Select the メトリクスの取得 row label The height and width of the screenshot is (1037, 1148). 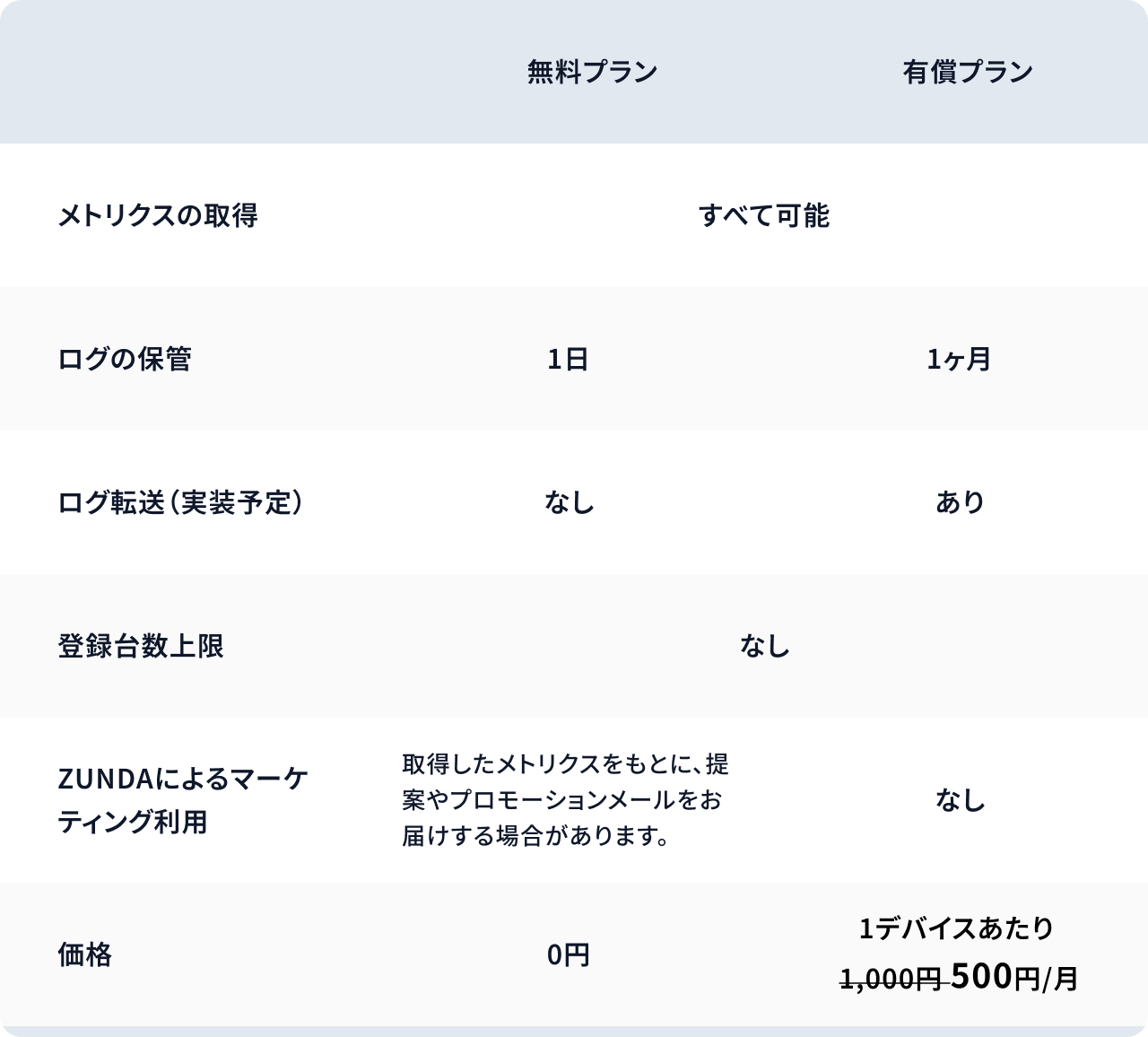click(x=158, y=215)
